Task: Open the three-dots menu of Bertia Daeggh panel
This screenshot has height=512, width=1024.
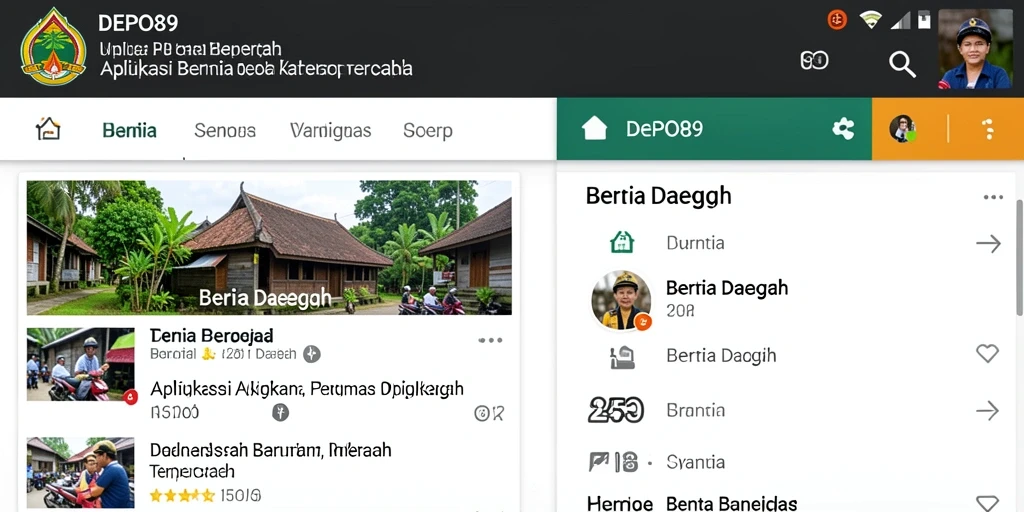Action: [x=993, y=197]
